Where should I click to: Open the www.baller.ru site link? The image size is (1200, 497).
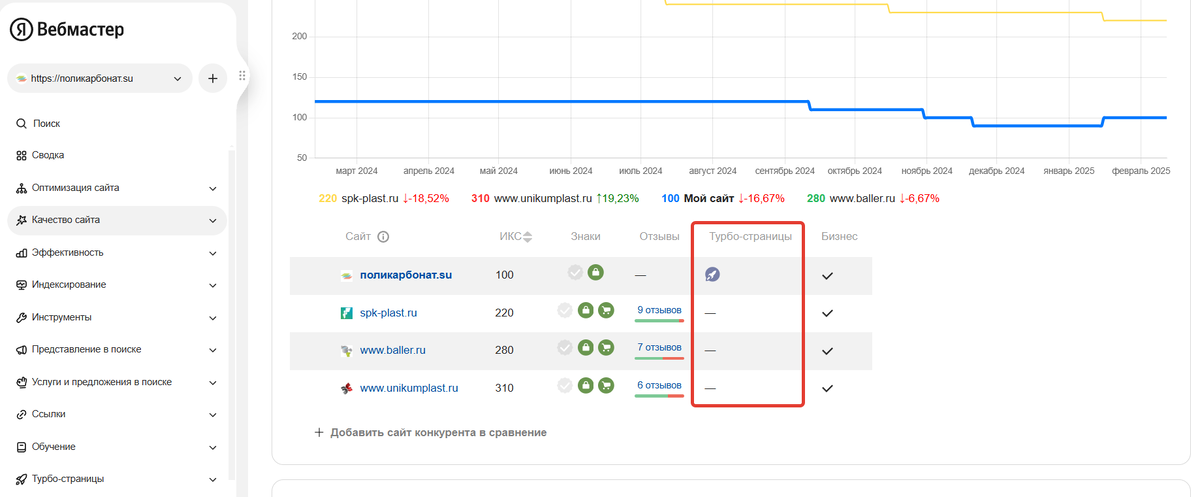[x=393, y=351]
